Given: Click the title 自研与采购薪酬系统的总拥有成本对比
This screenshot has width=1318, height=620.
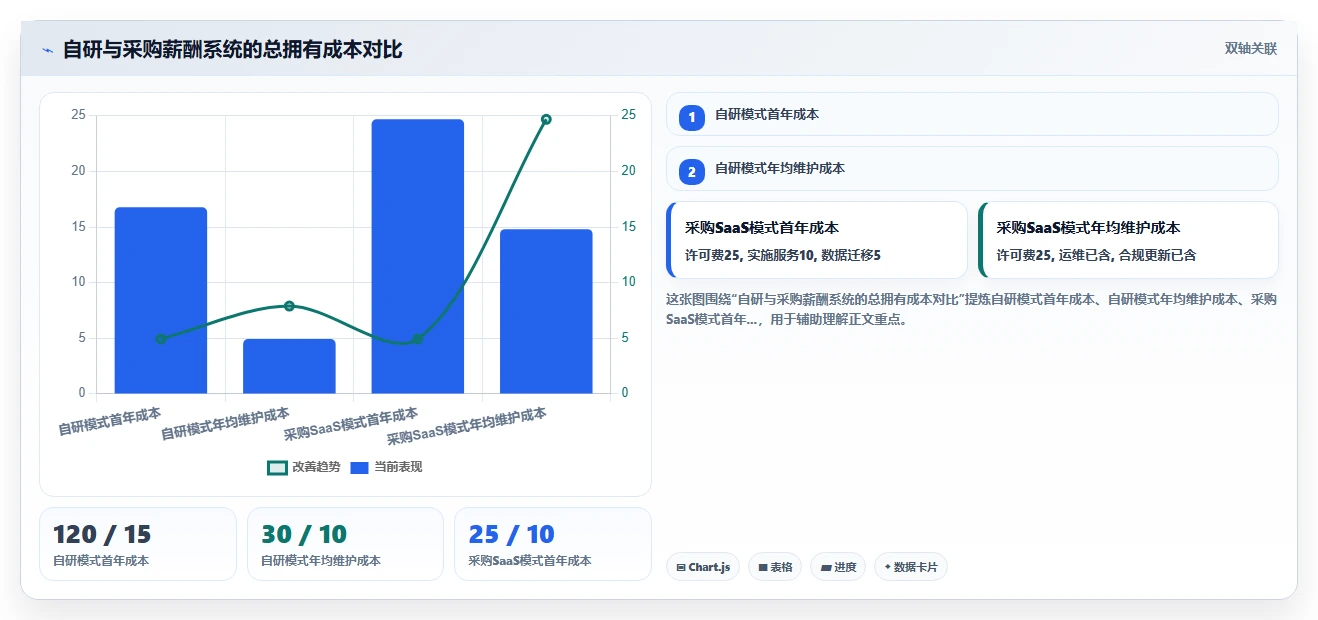Looking at the screenshot, I should 232,49.
